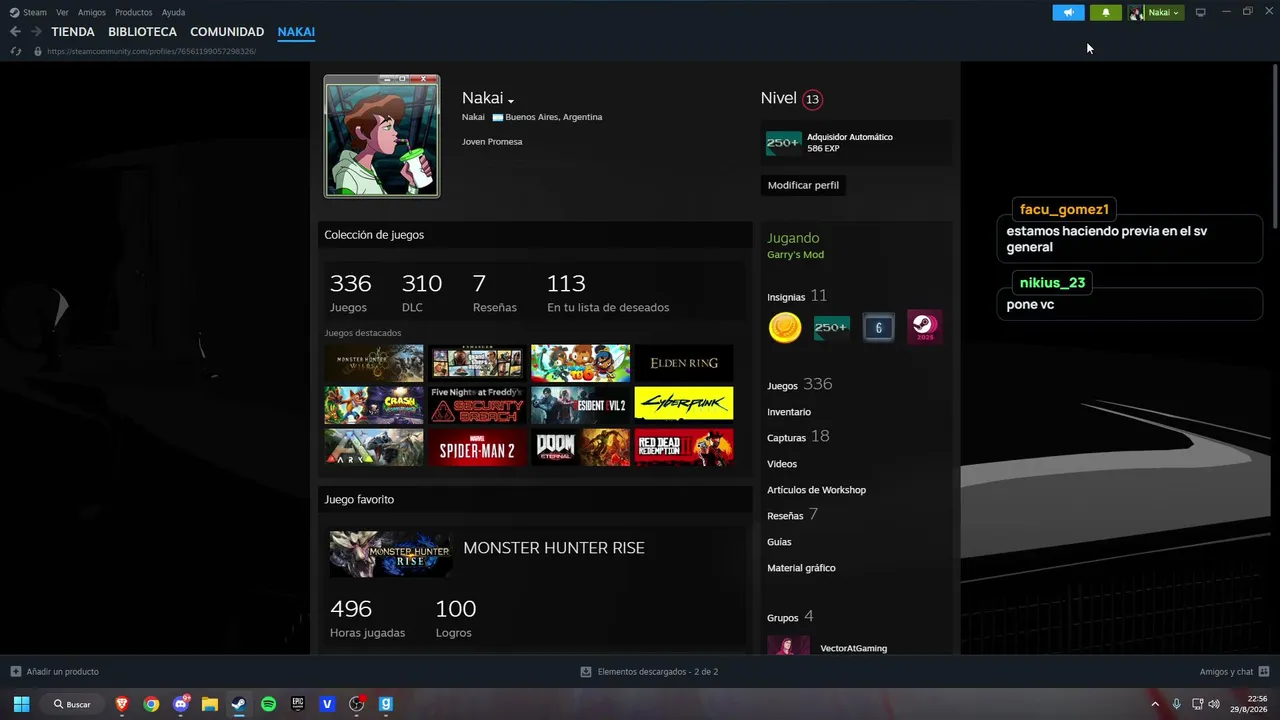
Task: View the Steam 2025 badge under Insignias
Action: coord(924,327)
